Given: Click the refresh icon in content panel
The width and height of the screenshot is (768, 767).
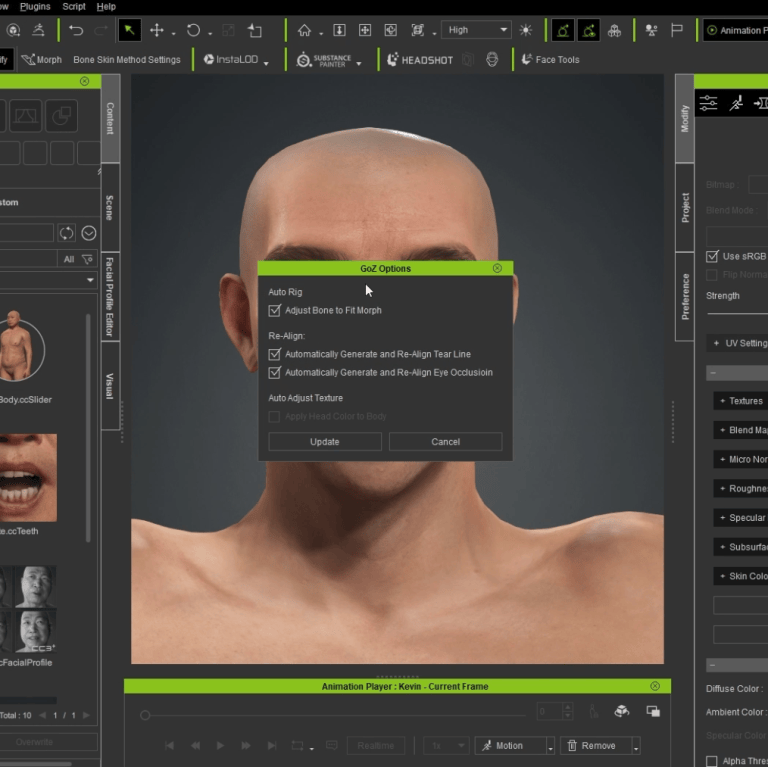Looking at the screenshot, I should coord(66,233).
